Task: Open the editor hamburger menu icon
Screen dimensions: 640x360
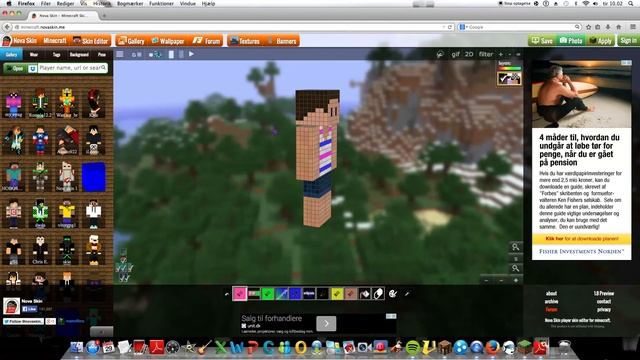Action: [x=120, y=54]
